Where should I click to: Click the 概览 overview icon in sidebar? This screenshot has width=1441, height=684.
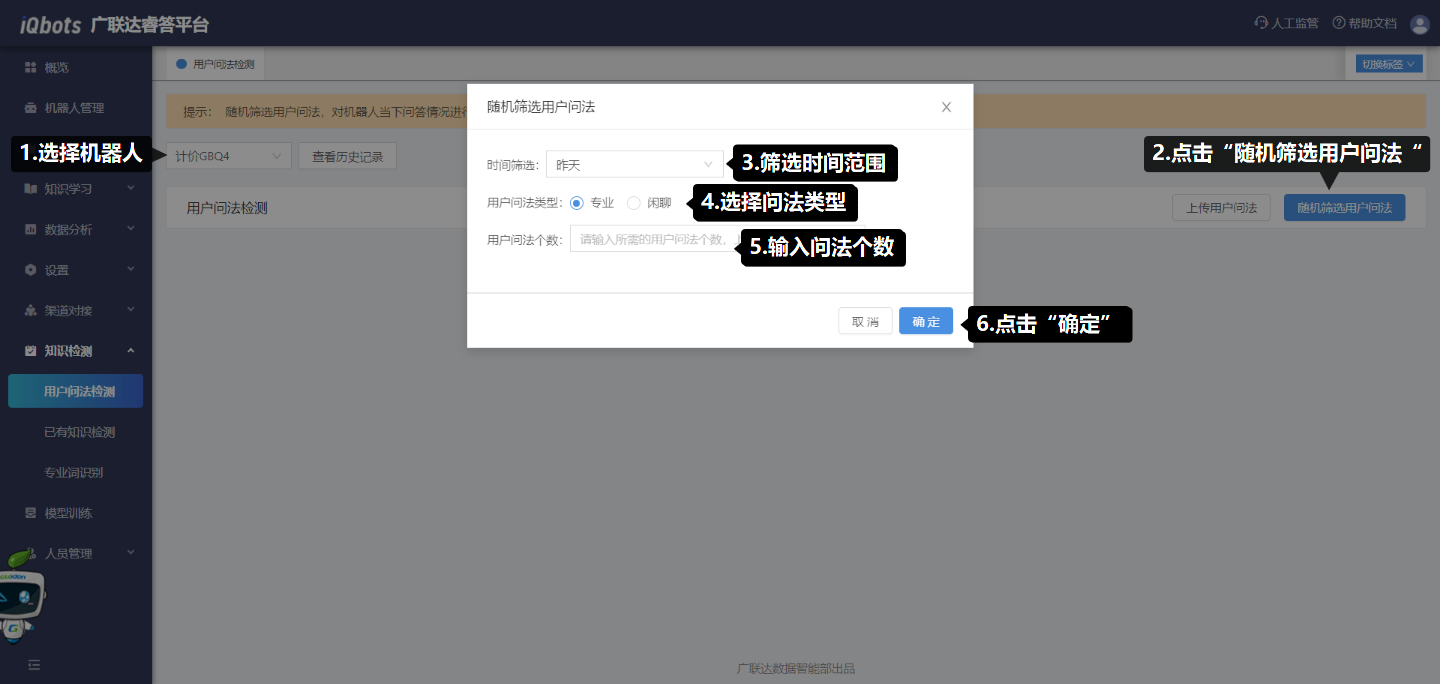point(30,67)
